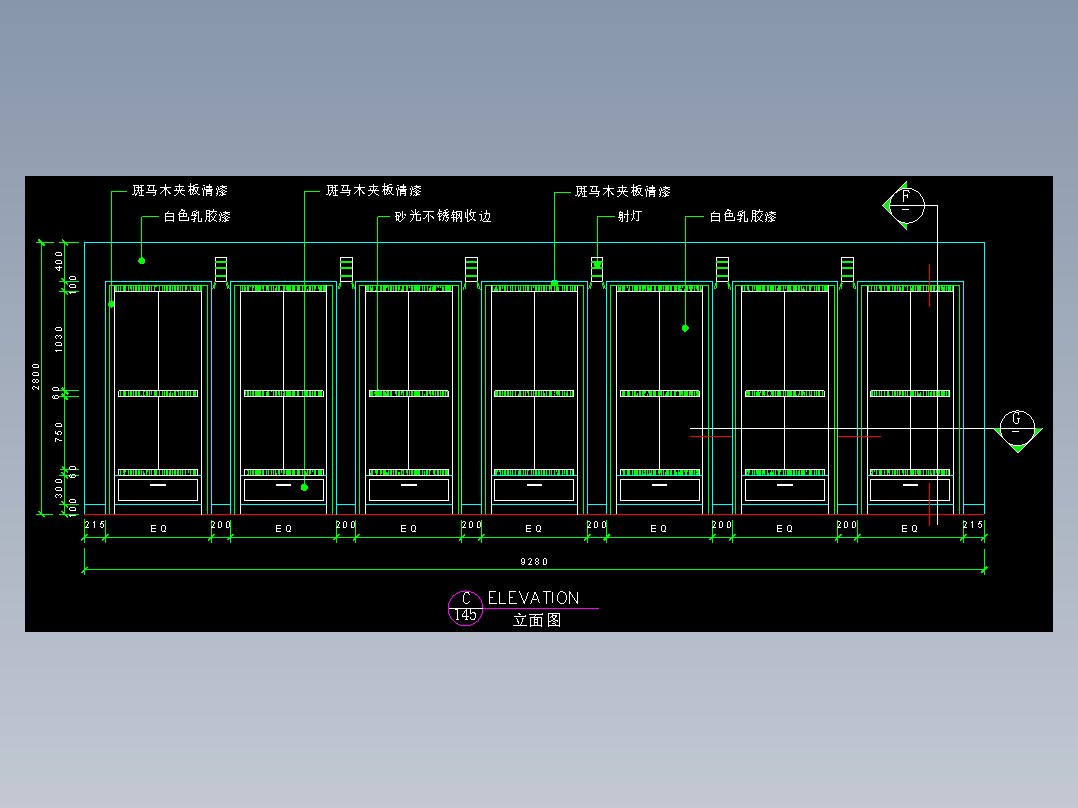Pick the overall width dimension 9280
Image resolution: width=1078 pixels, height=808 pixels.
pyautogui.click(x=534, y=562)
